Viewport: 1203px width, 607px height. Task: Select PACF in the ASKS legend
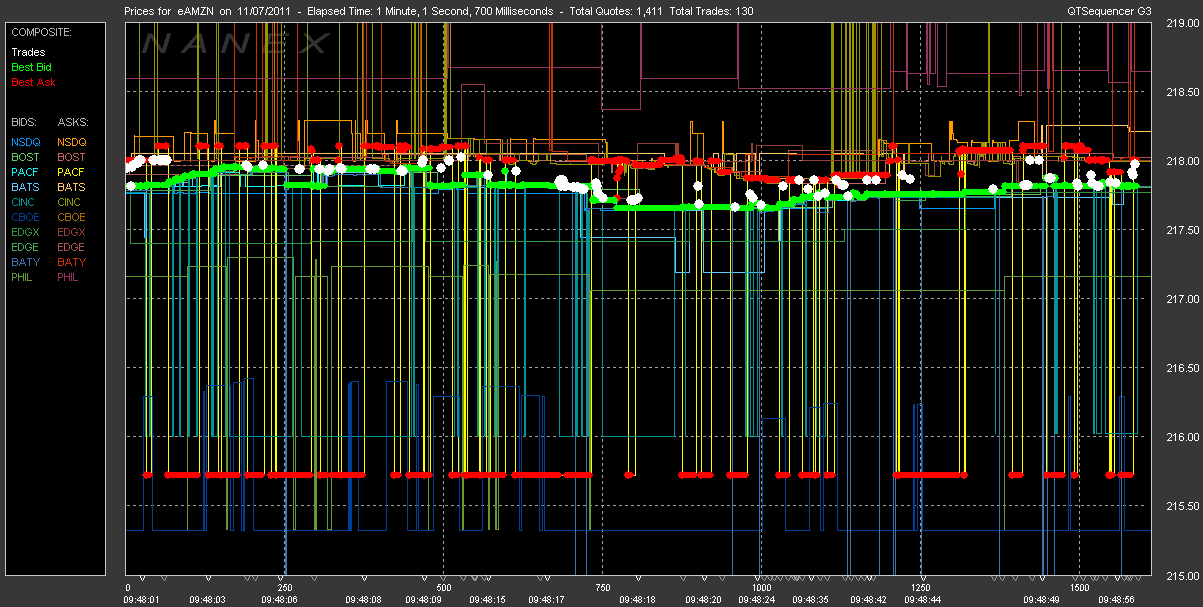[72, 172]
